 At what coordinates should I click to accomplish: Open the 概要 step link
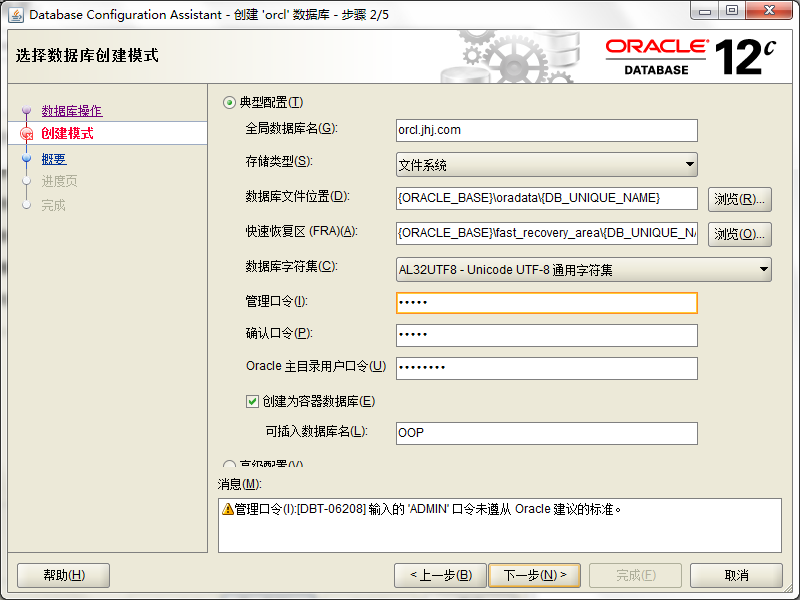point(54,159)
